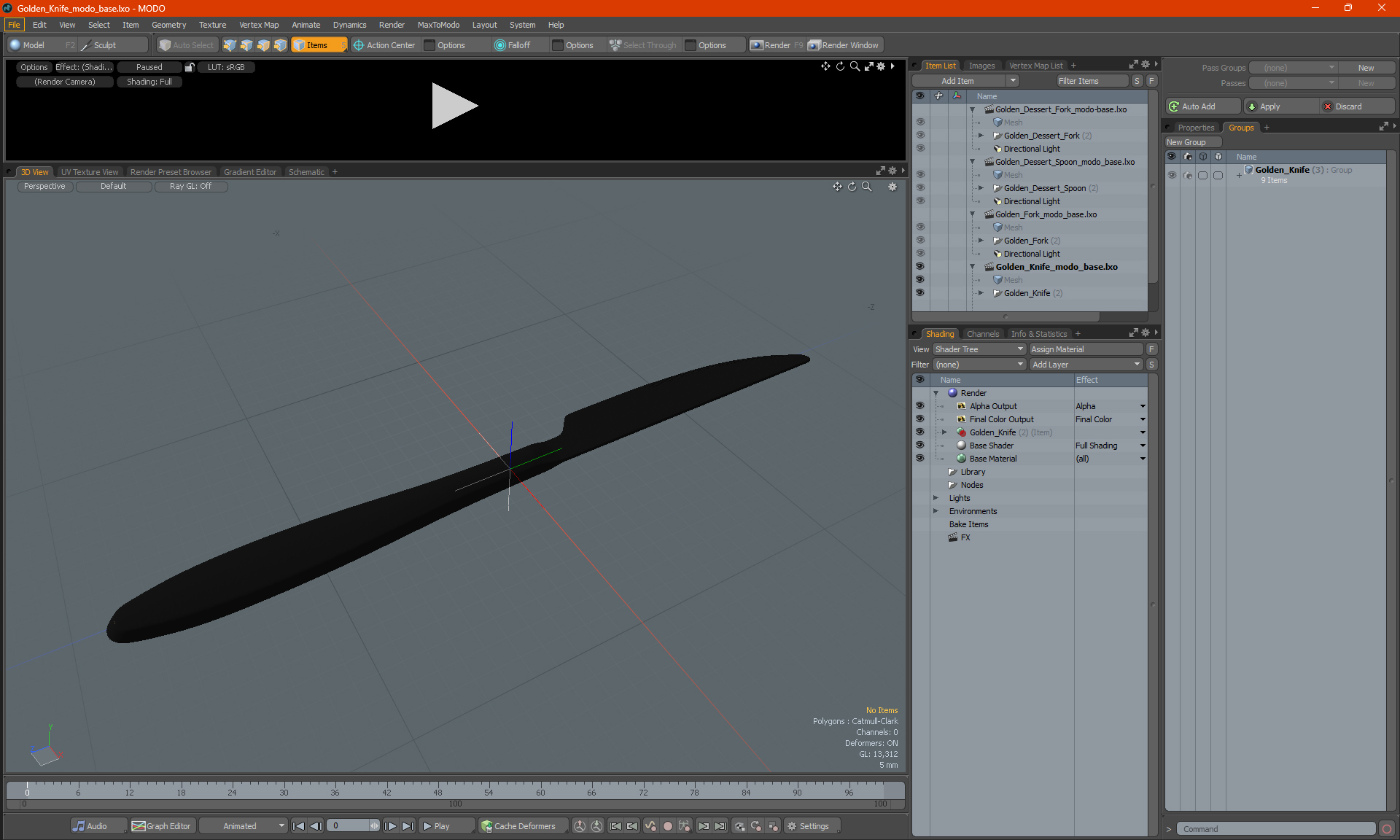Click 3D viewport pan move icon
Image resolution: width=1400 pixels, height=840 pixels.
coord(837,187)
